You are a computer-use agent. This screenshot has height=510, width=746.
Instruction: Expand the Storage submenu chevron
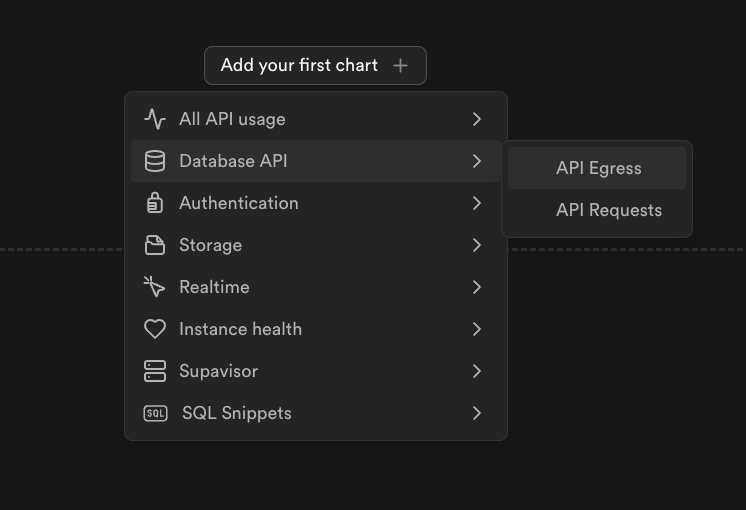coord(477,245)
